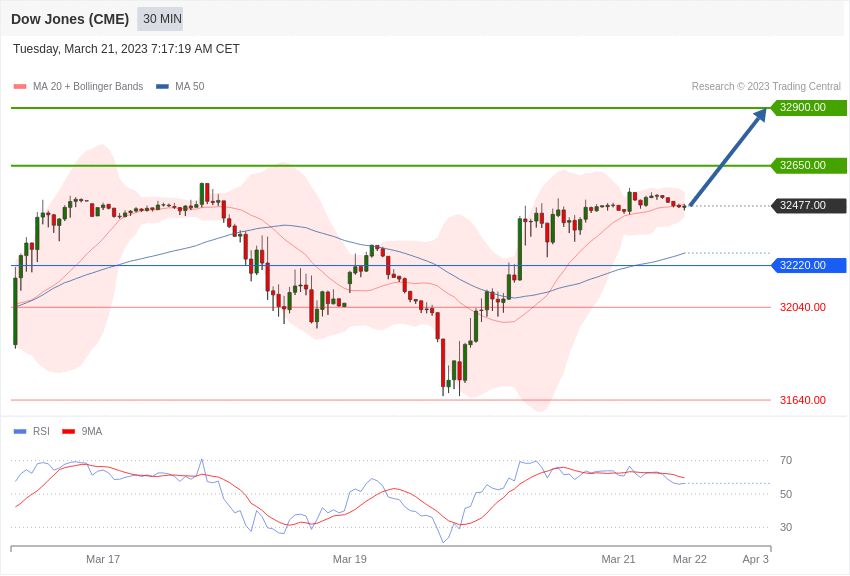The height and width of the screenshot is (576, 850).
Task: Click the 32220.00 pivot price tag
Action: [x=809, y=265]
